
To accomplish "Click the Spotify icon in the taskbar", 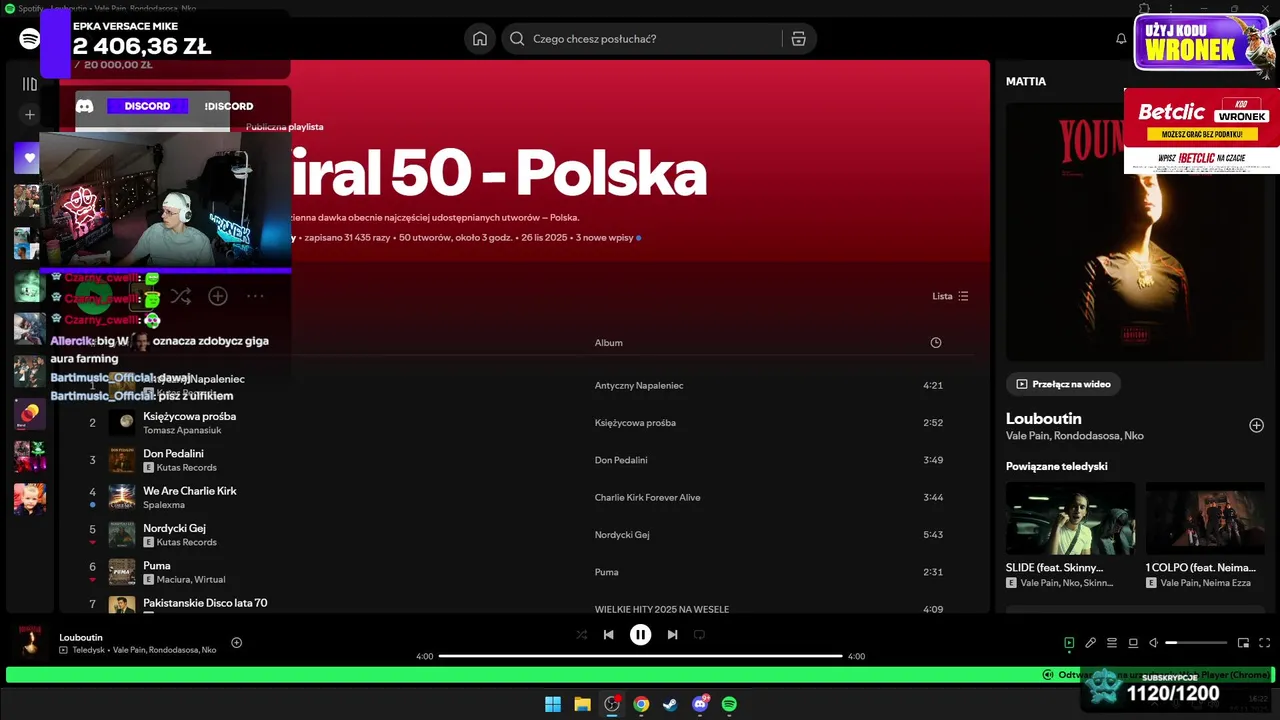I will 729,704.
